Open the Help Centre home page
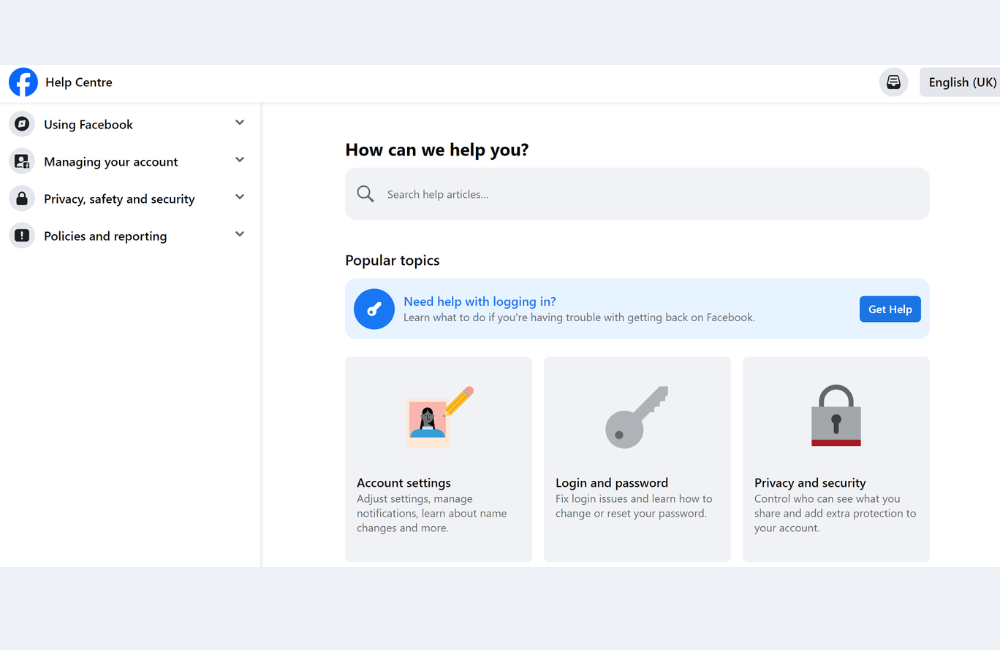 (x=78, y=82)
